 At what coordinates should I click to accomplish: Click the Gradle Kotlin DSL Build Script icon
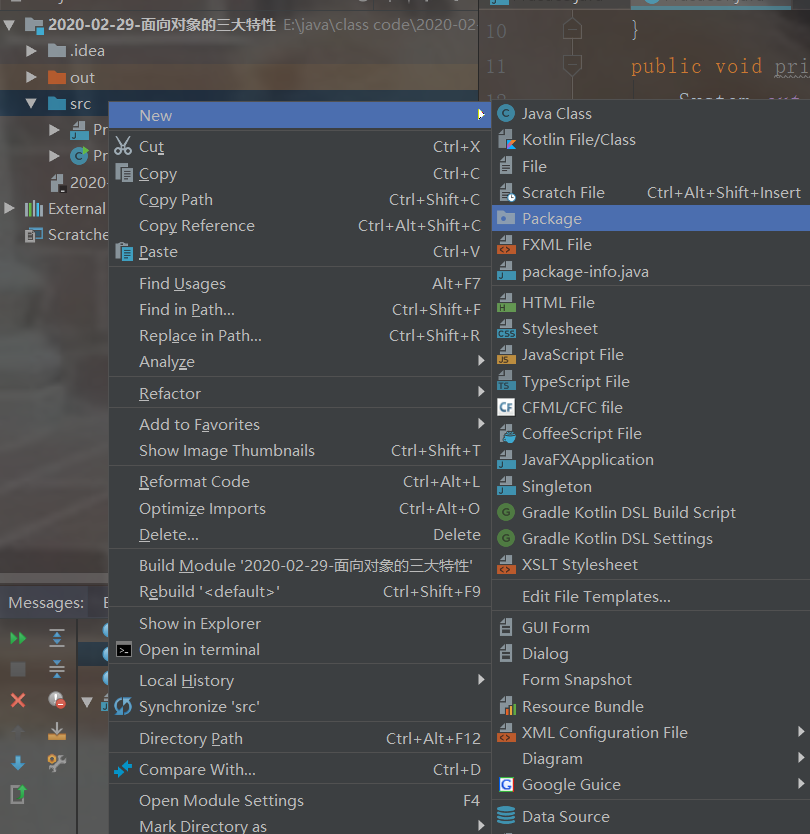coord(506,512)
